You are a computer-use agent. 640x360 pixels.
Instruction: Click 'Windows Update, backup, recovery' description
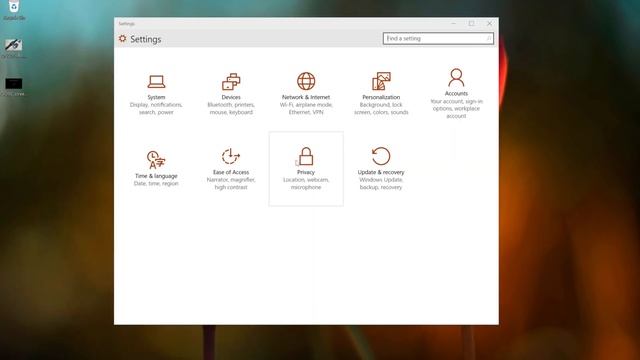click(381, 184)
